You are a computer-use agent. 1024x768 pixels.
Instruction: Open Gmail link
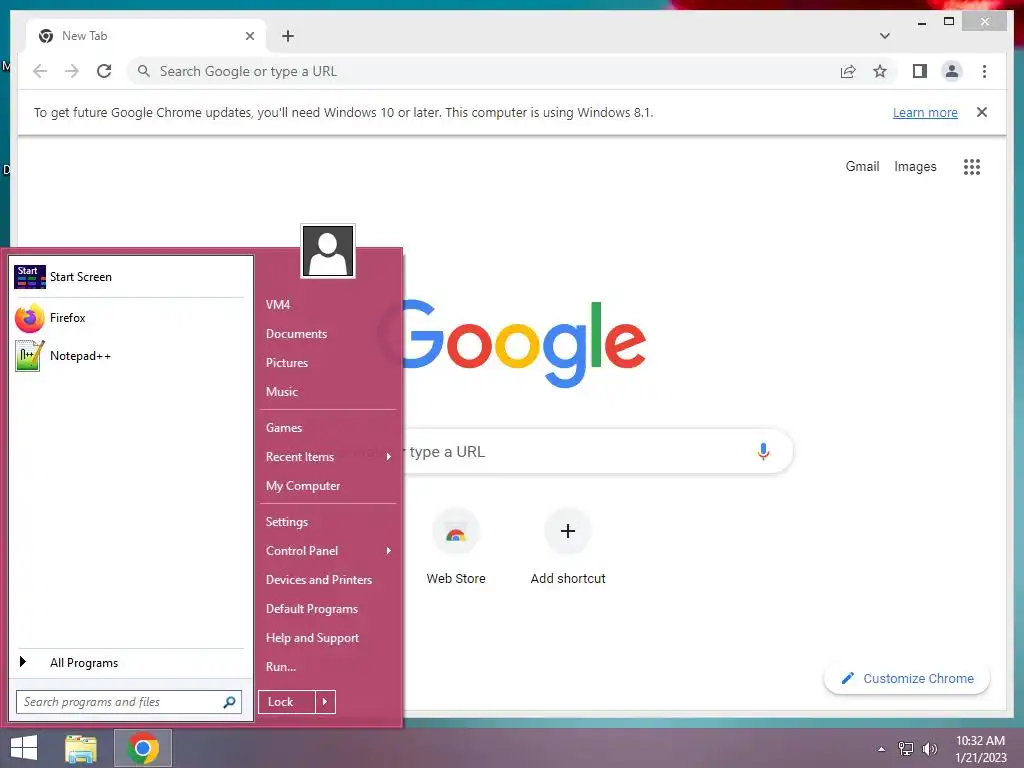coord(862,167)
